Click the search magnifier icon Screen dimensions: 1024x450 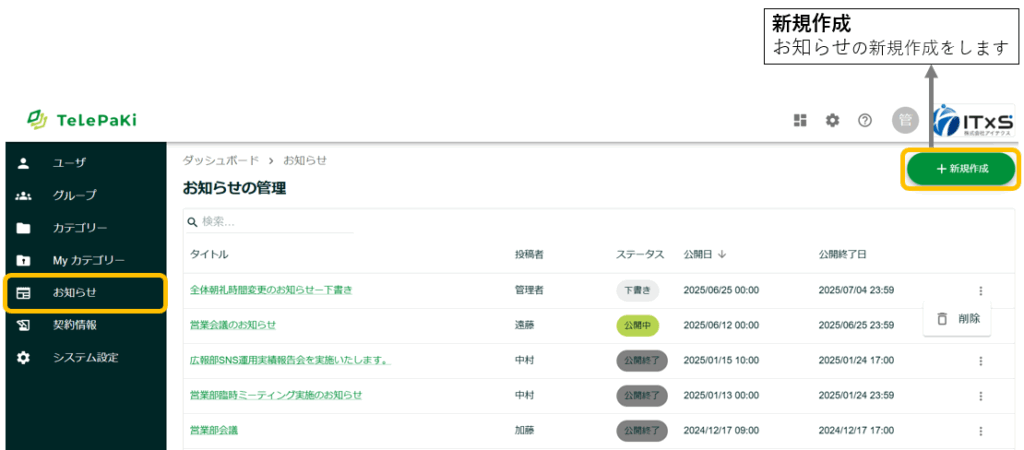coord(192,221)
